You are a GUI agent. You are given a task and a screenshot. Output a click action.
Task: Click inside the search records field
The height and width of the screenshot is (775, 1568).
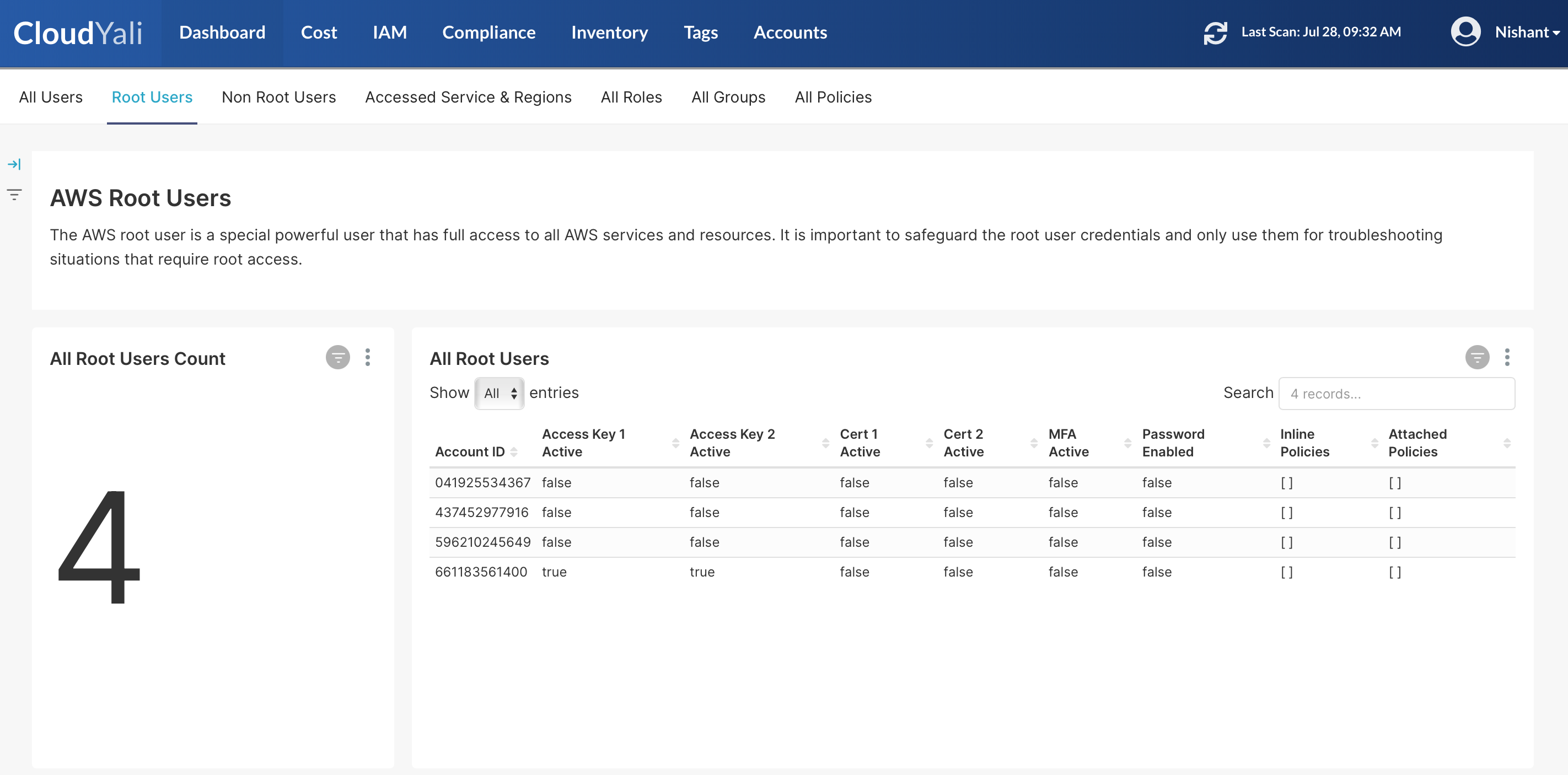1397,393
